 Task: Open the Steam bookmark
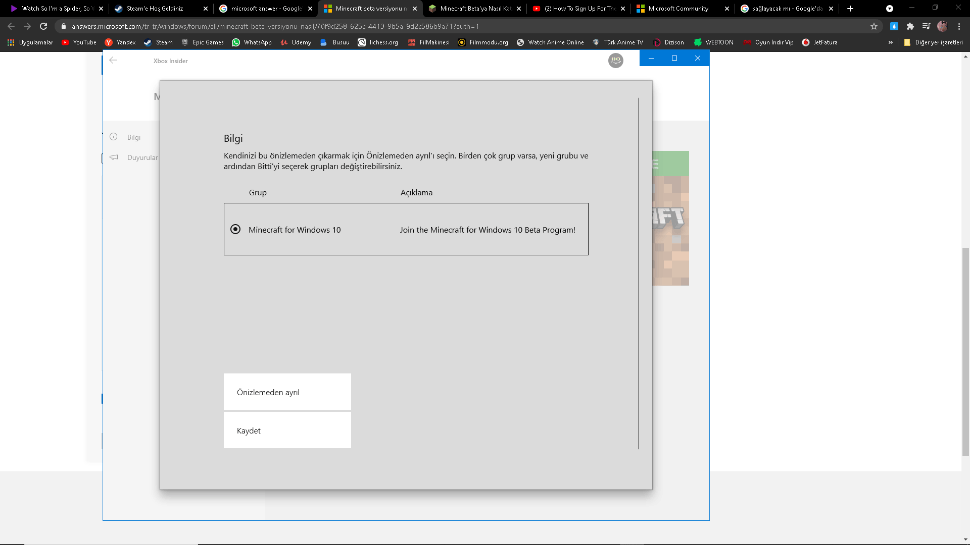pyautogui.click(x=158, y=43)
